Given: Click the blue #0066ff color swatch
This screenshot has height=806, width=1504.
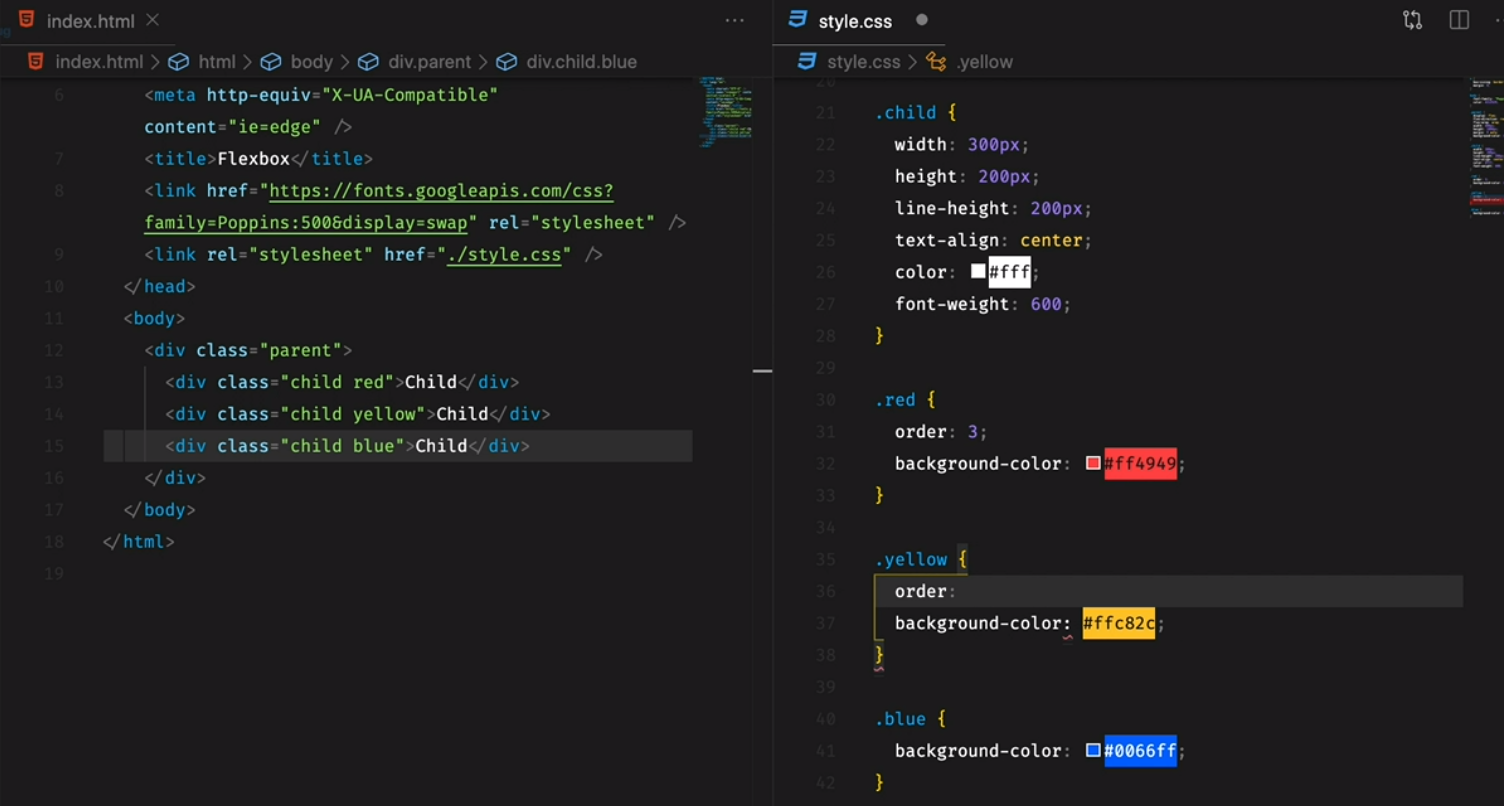Looking at the screenshot, I should point(1093,750).
